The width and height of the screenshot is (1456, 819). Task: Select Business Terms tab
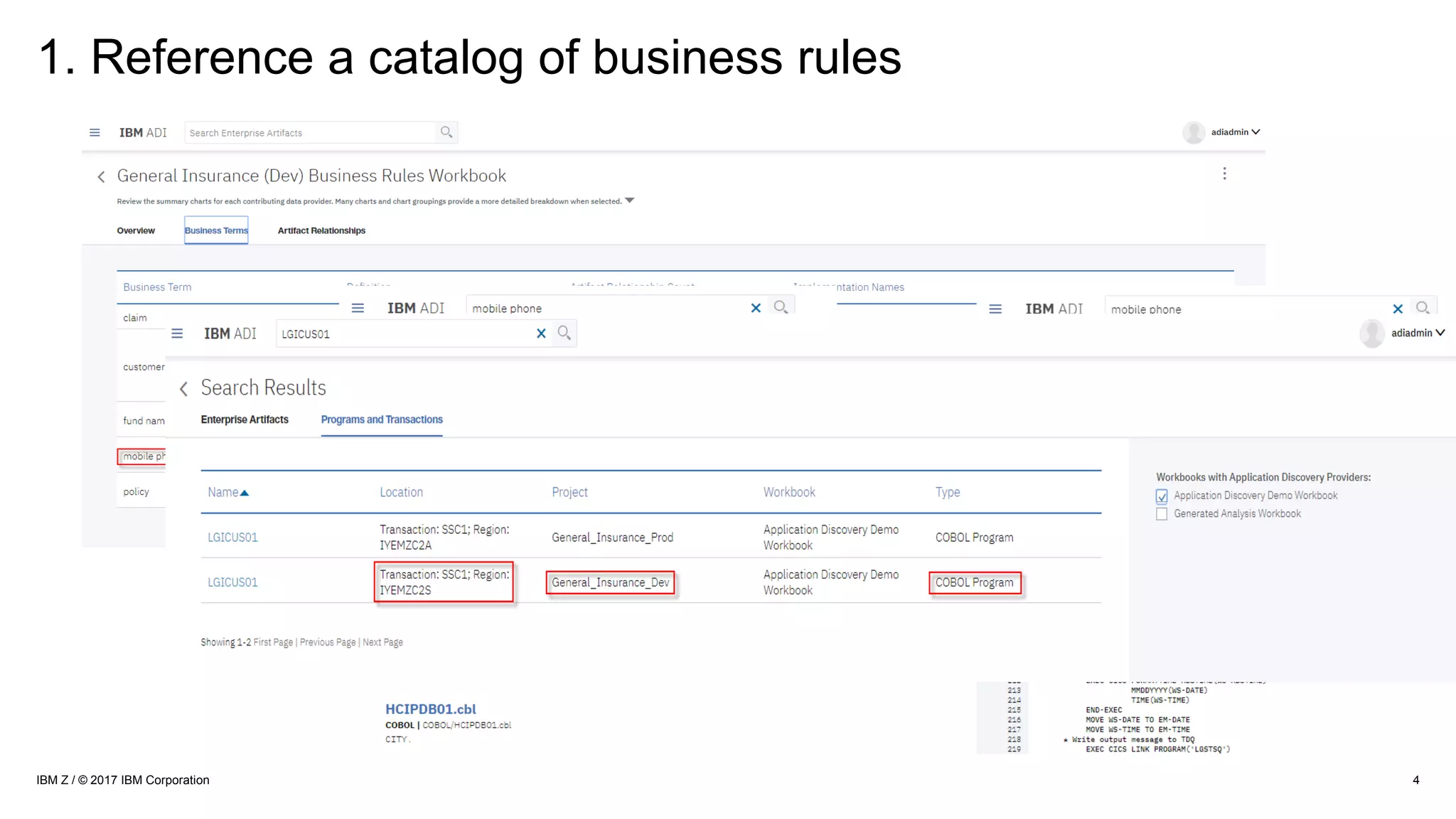[216, 230]
